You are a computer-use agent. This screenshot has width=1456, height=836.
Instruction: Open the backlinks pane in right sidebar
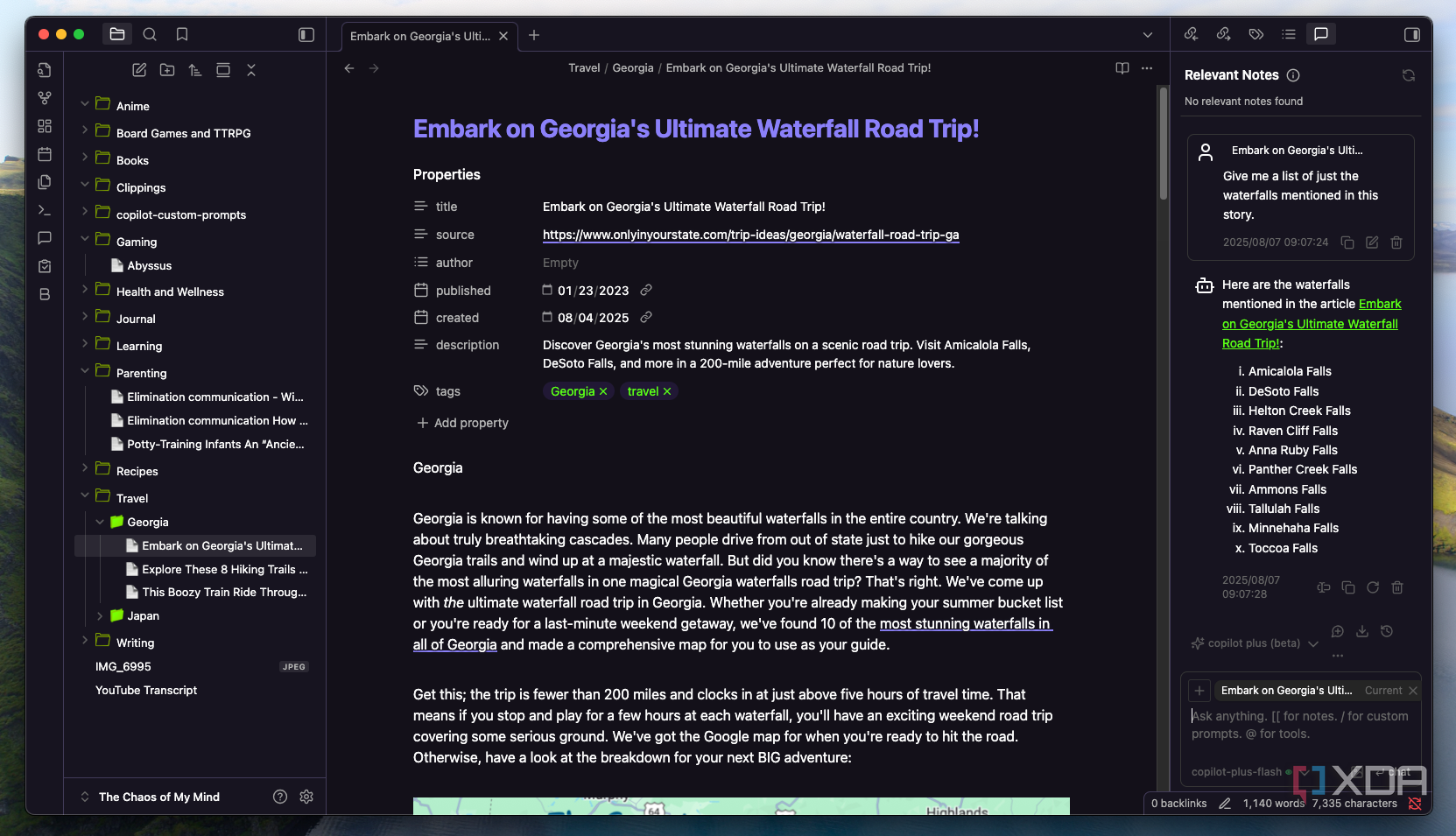(x=1192, y=34)
